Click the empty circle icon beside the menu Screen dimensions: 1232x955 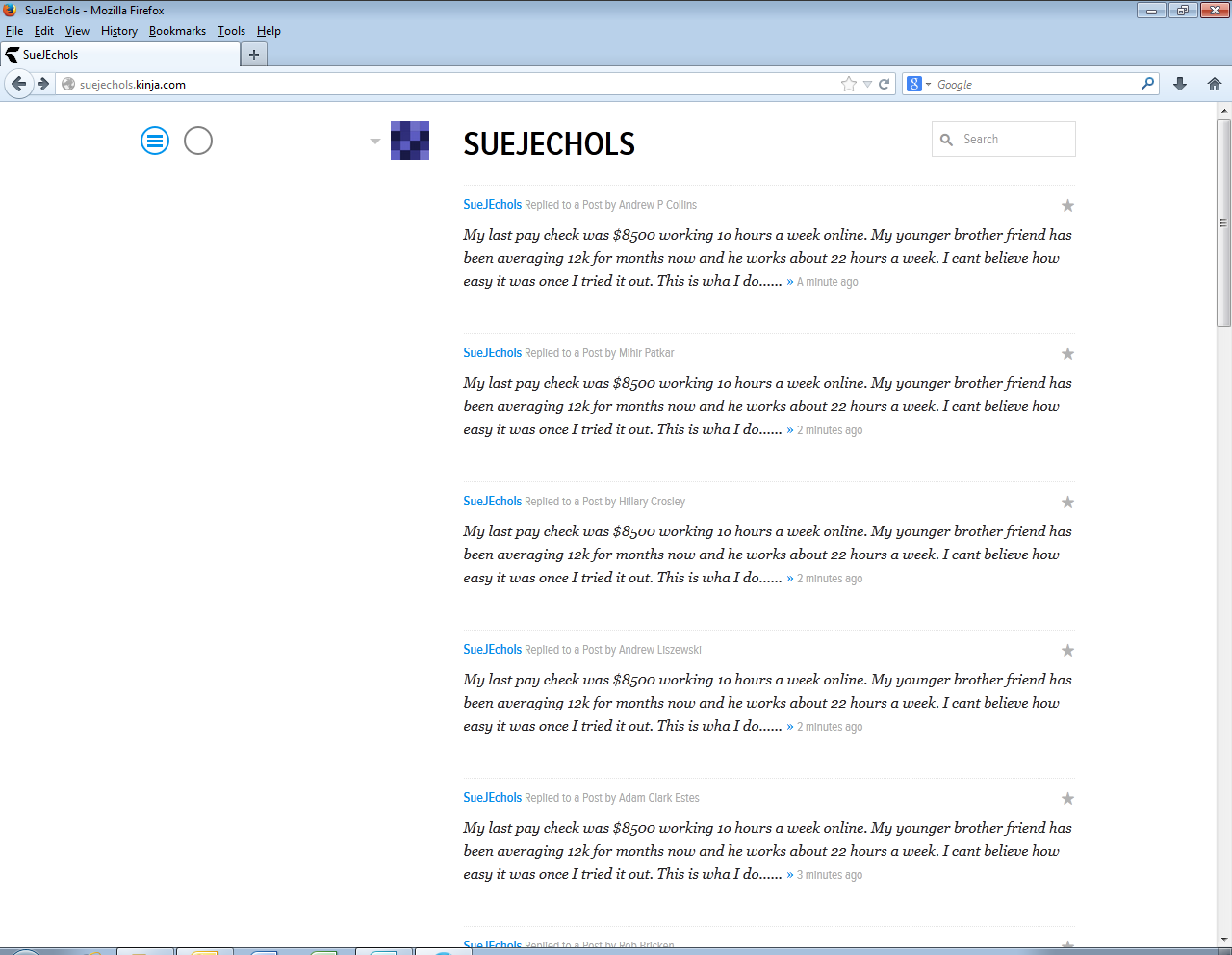(198, 141)
